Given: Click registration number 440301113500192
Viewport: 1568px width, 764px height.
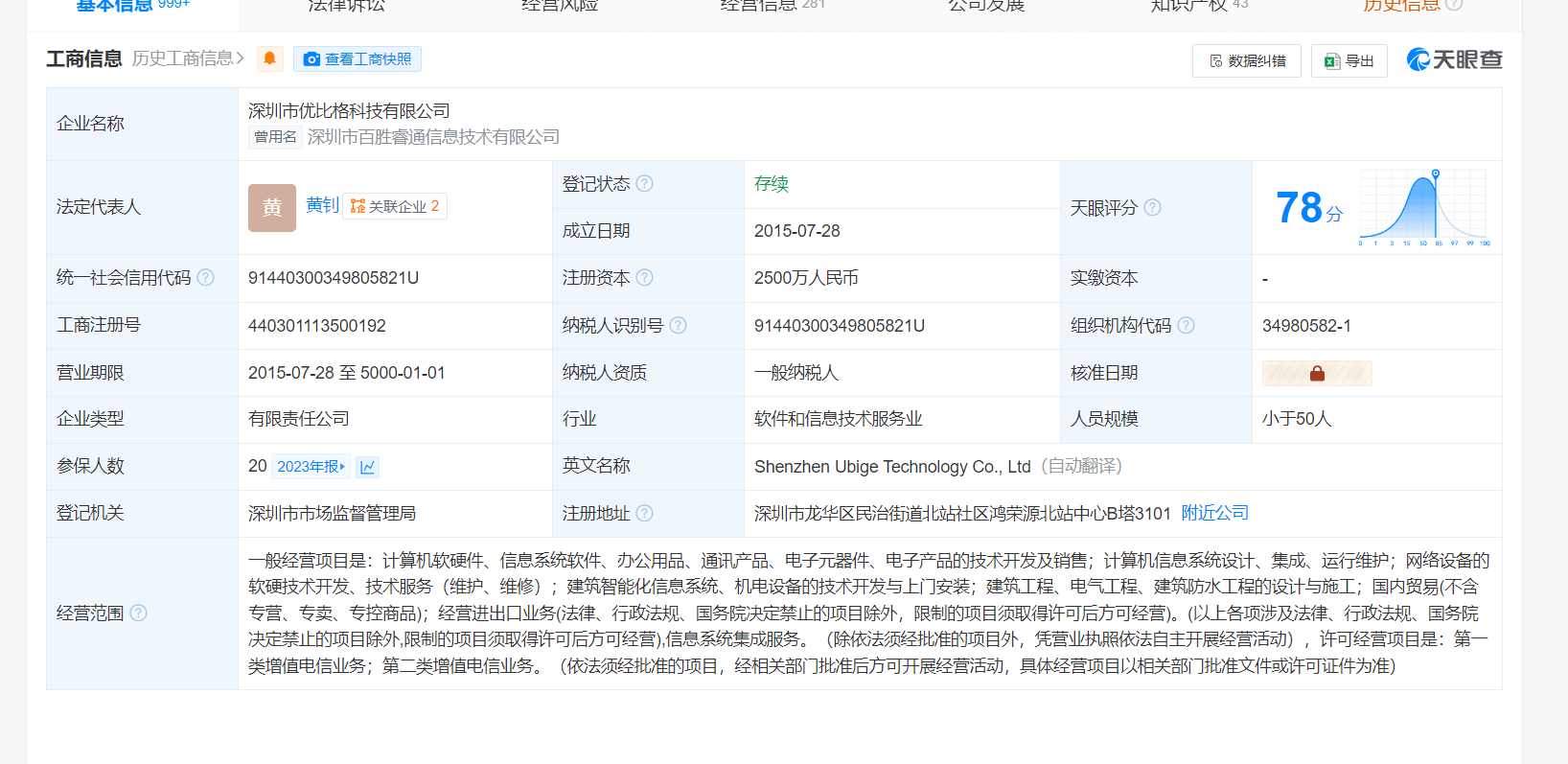Looking at the screenshot, I should click(x=317, y=326).
